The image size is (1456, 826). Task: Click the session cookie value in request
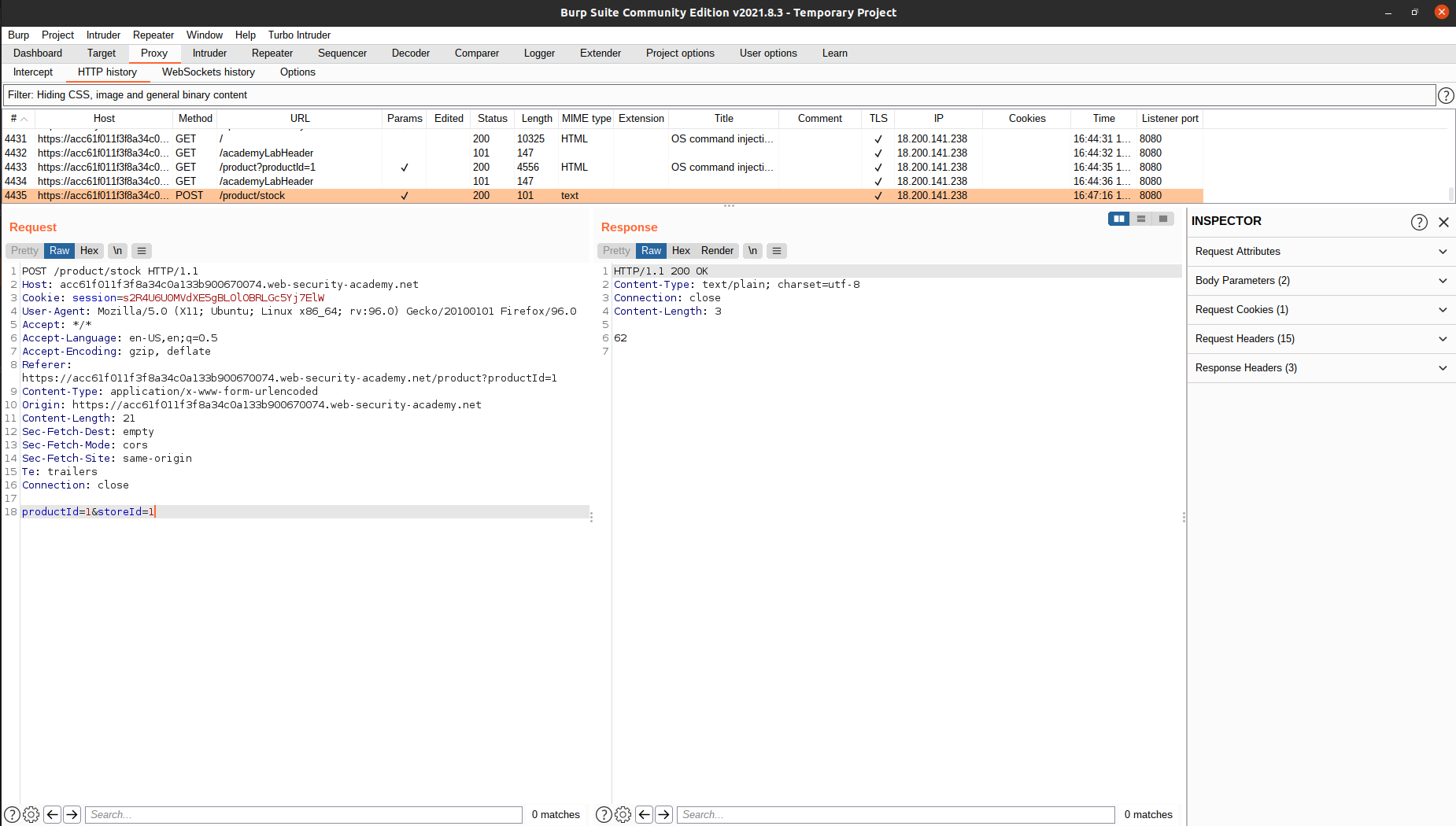coord(224,298)
